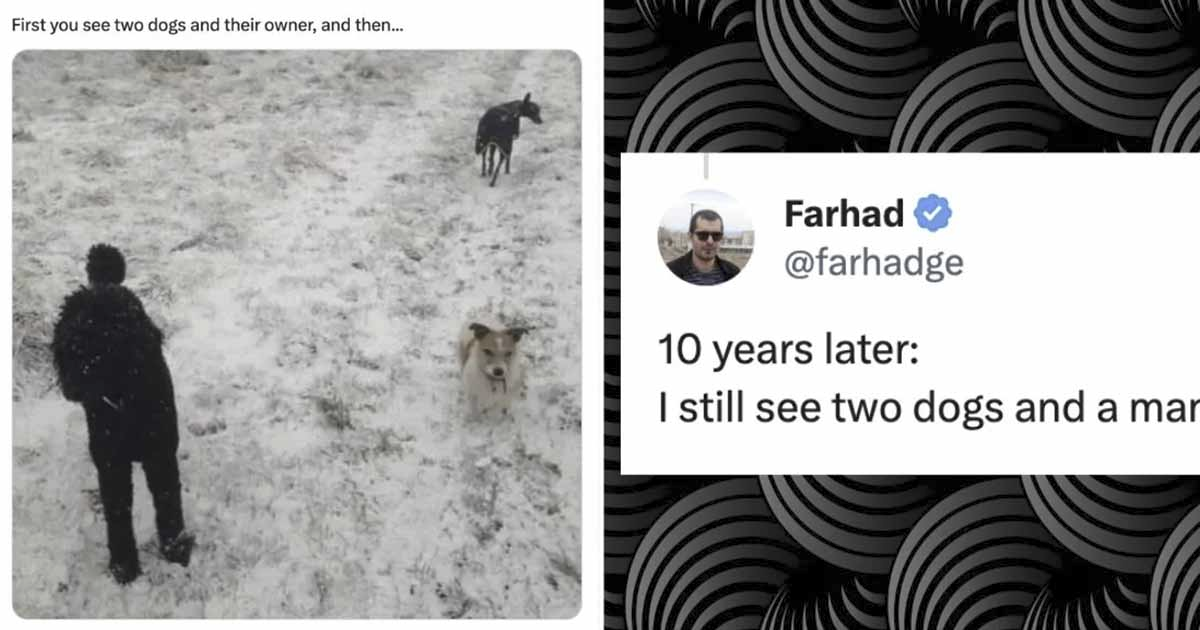1200x630 pixels.
Task: Click the tan dog running toward camera
Action: (x=490, y=366)
